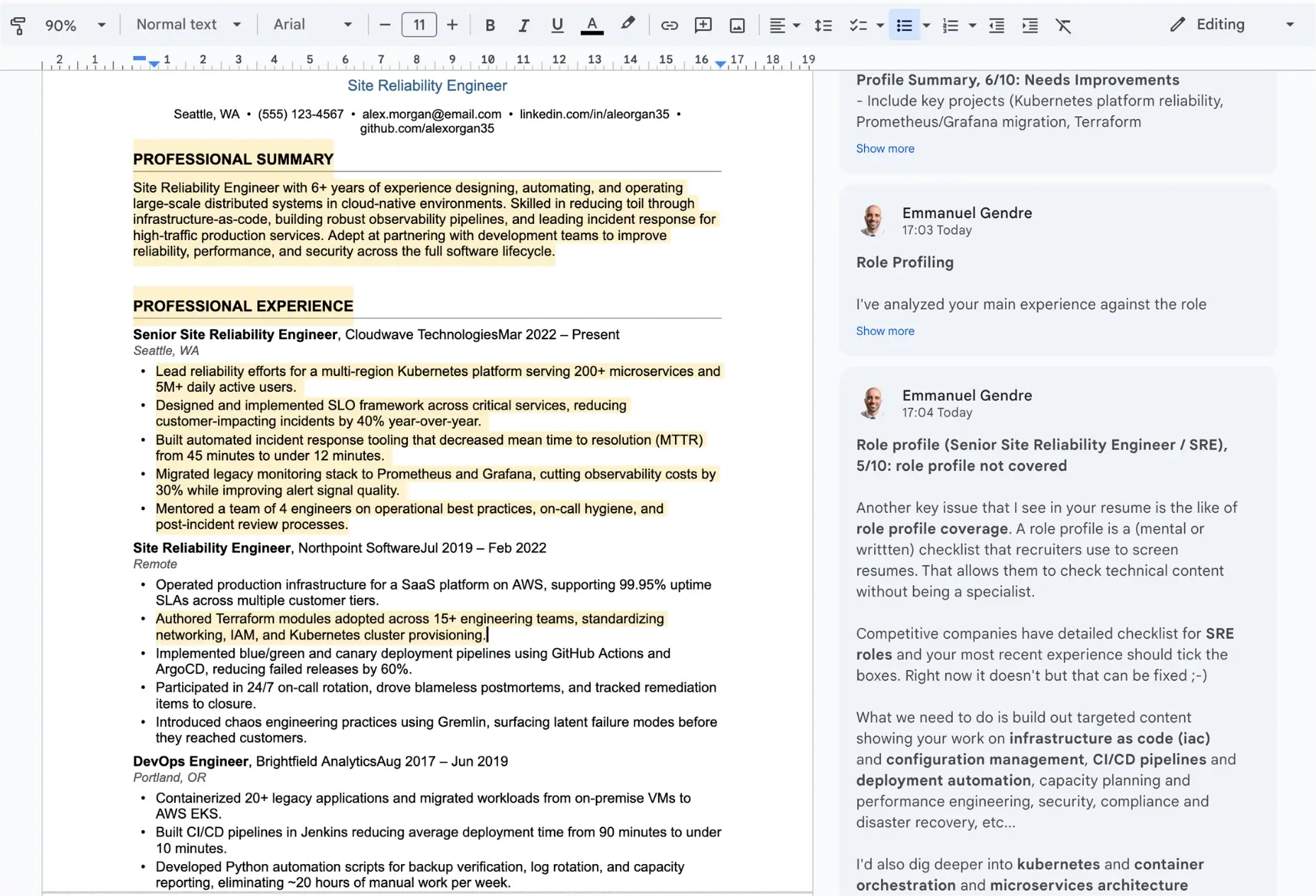Click the Clear formatting icon

click(x=1063, y=25)
